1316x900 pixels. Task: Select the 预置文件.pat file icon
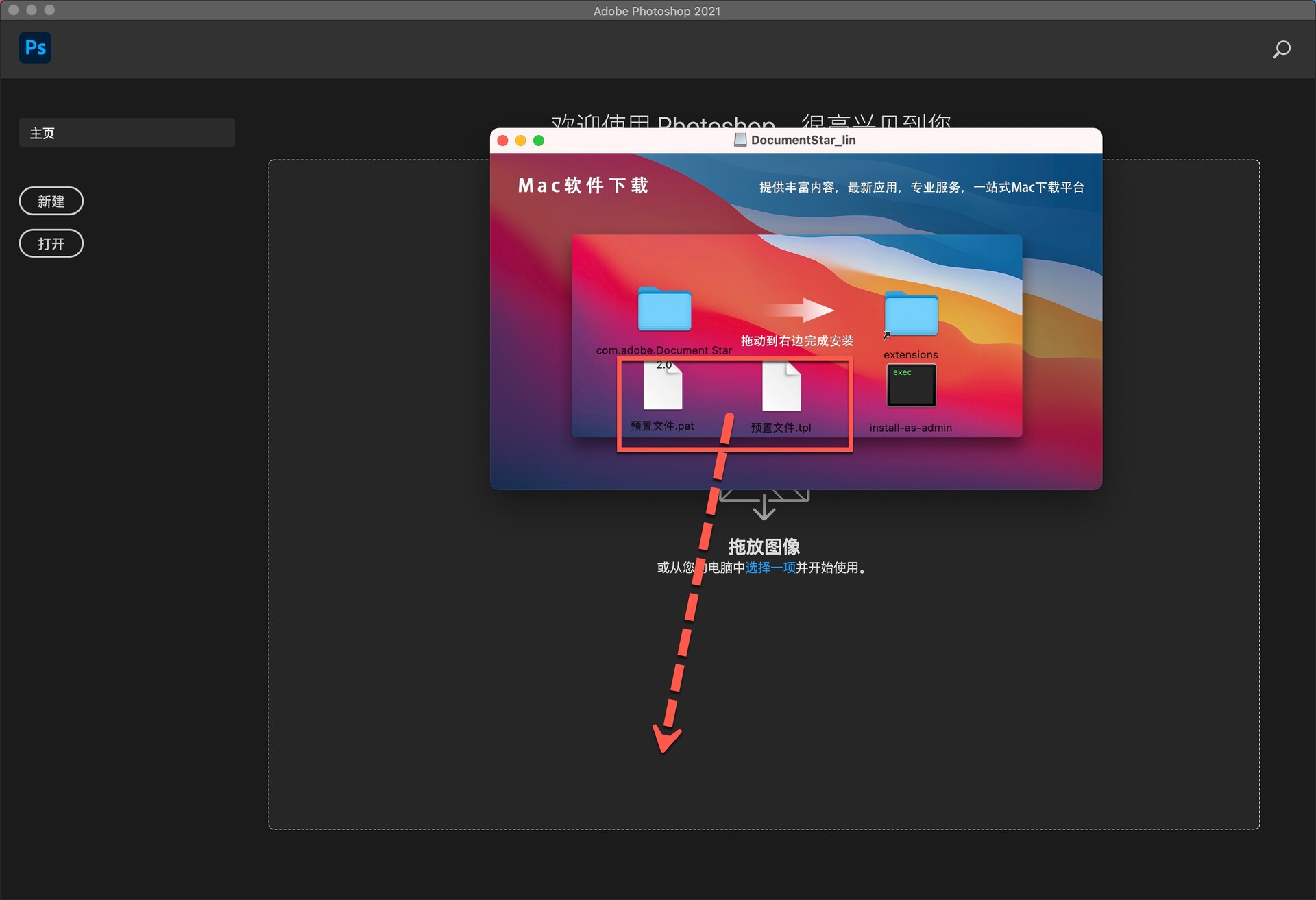[663, 387]
